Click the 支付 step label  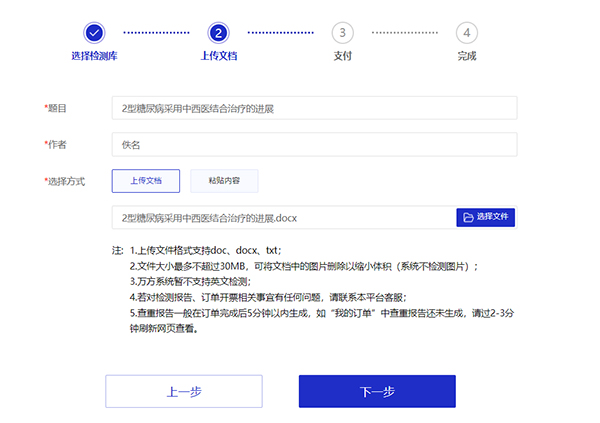(x=343, y=56)
